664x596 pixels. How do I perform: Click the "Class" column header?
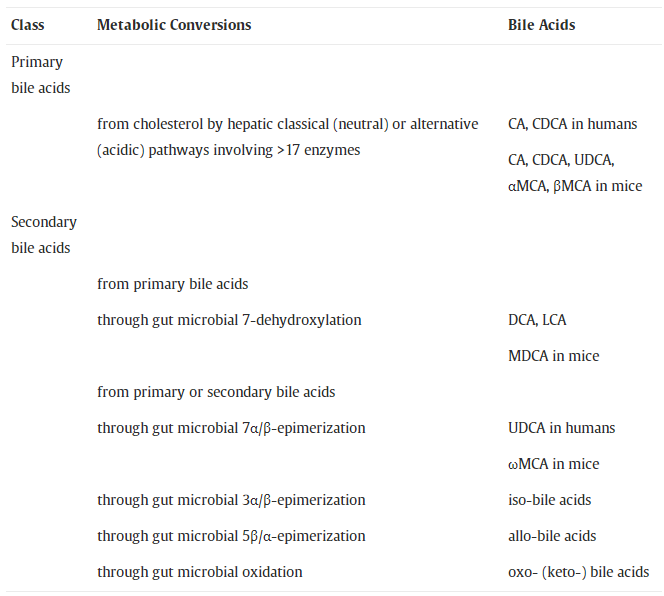(x=27, y=25)
